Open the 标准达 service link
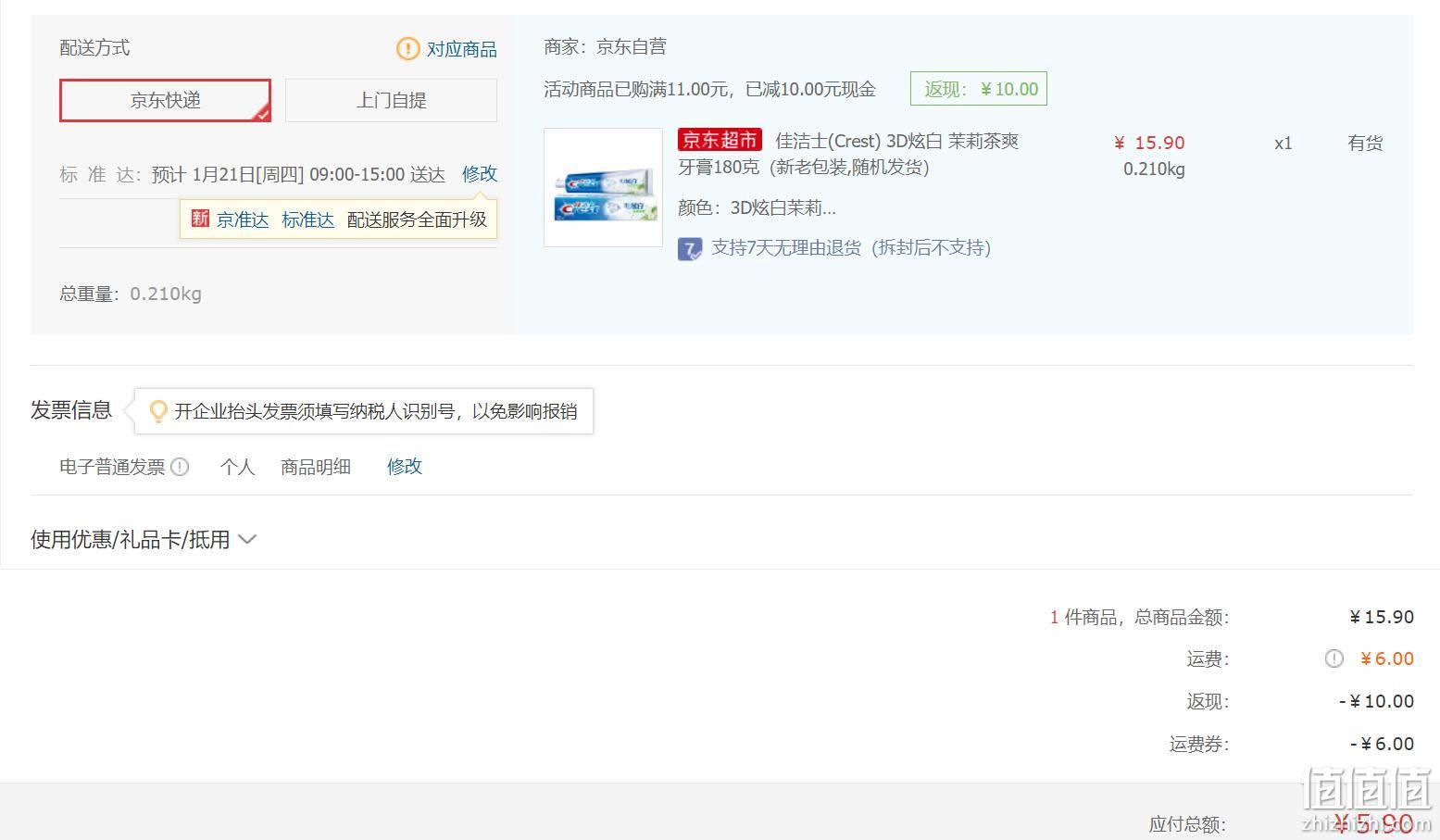The width and height of the screenshot is (1440, 840). 307,219
